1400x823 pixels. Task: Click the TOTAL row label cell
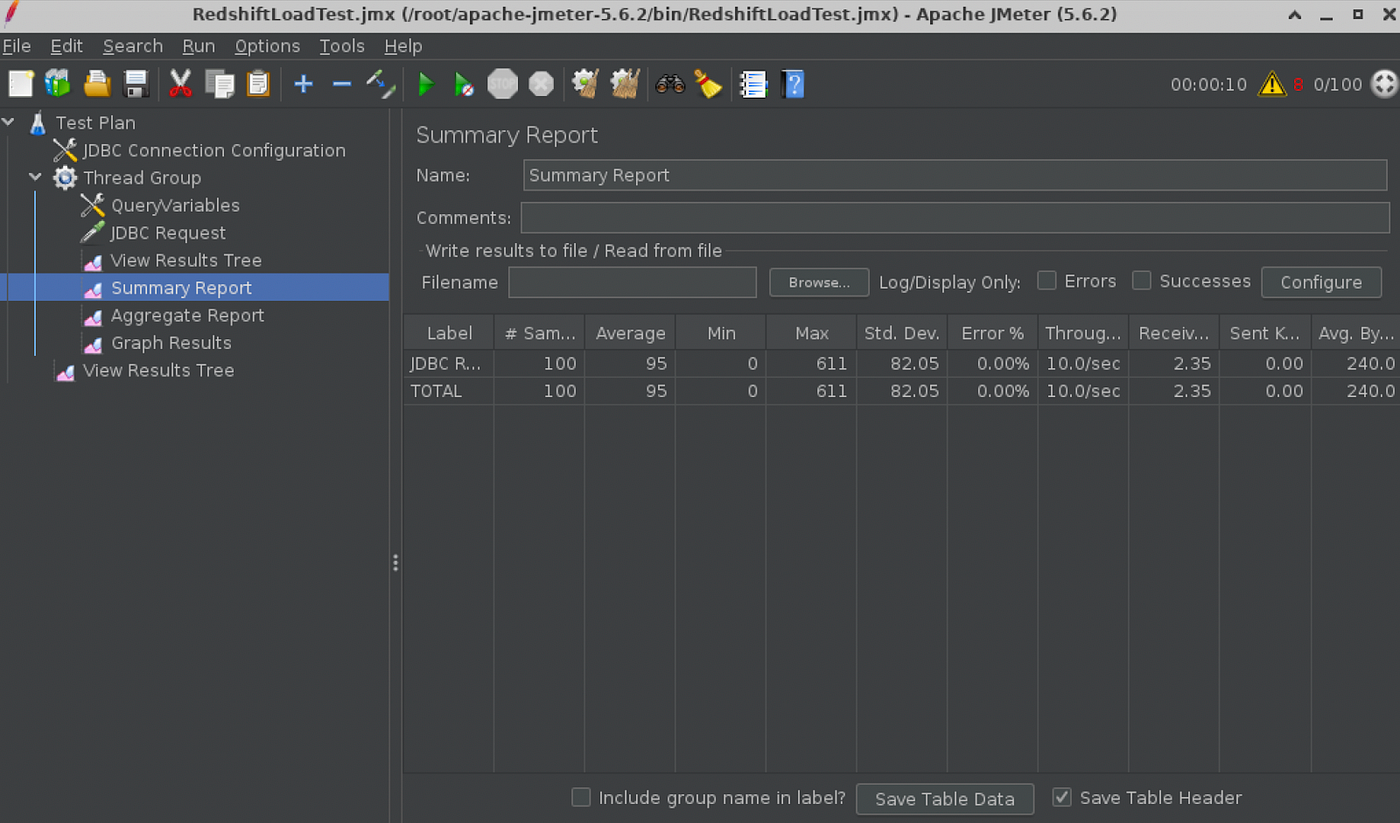click(x=449, y=391)
